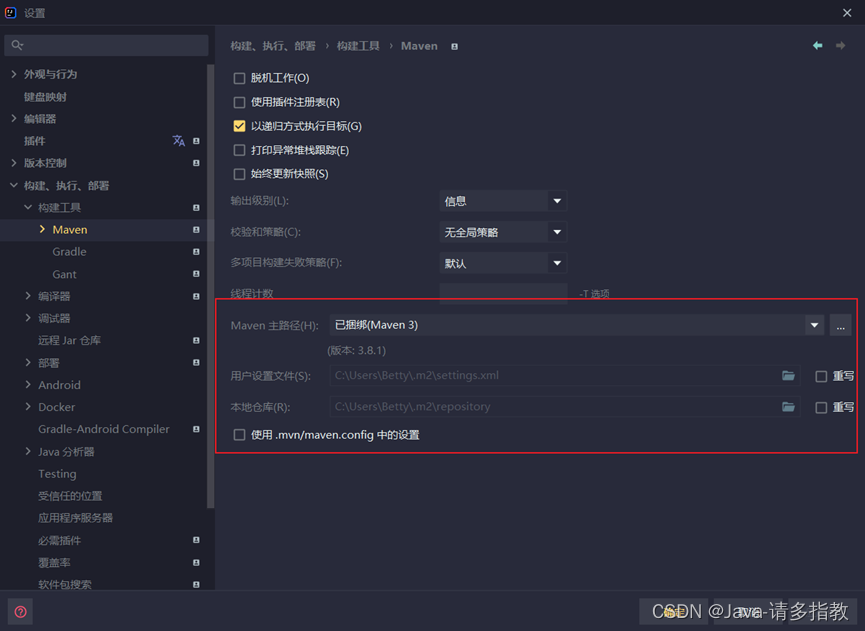The height and width of the screenshot is (631, 865).
Task: Uncheck 以递归方式执行目标(G)
Action: [239, 126]
